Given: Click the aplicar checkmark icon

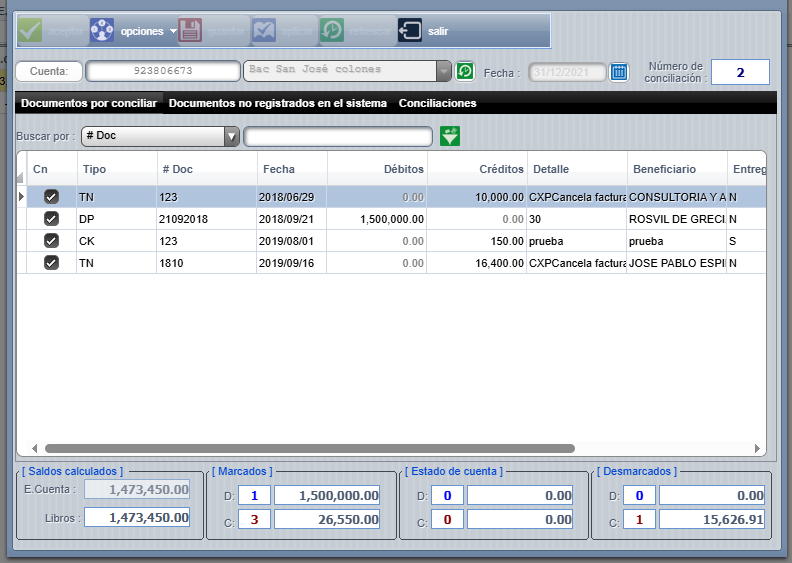Looking at the screenshot, I should point(264,31).
